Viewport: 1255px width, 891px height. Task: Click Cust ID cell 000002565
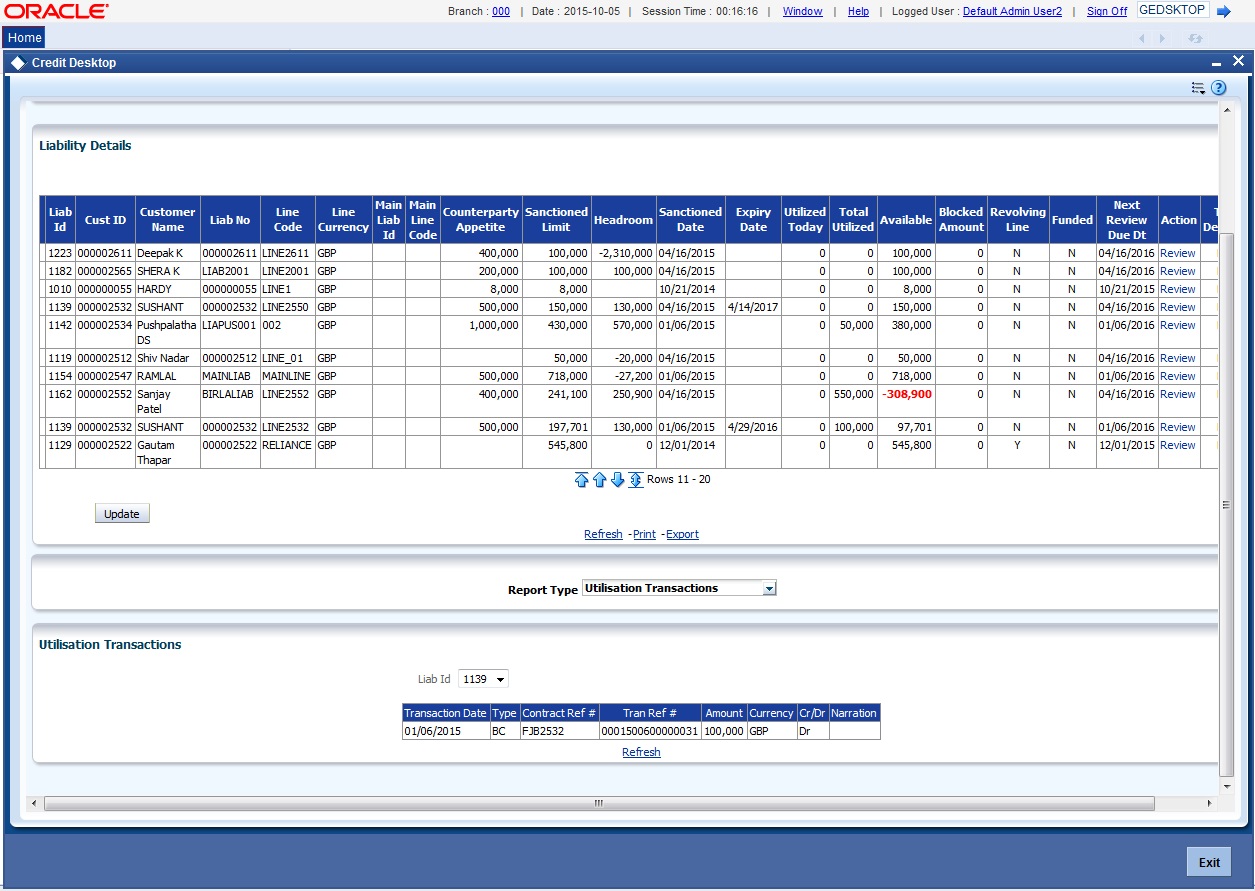coord(105,271)
